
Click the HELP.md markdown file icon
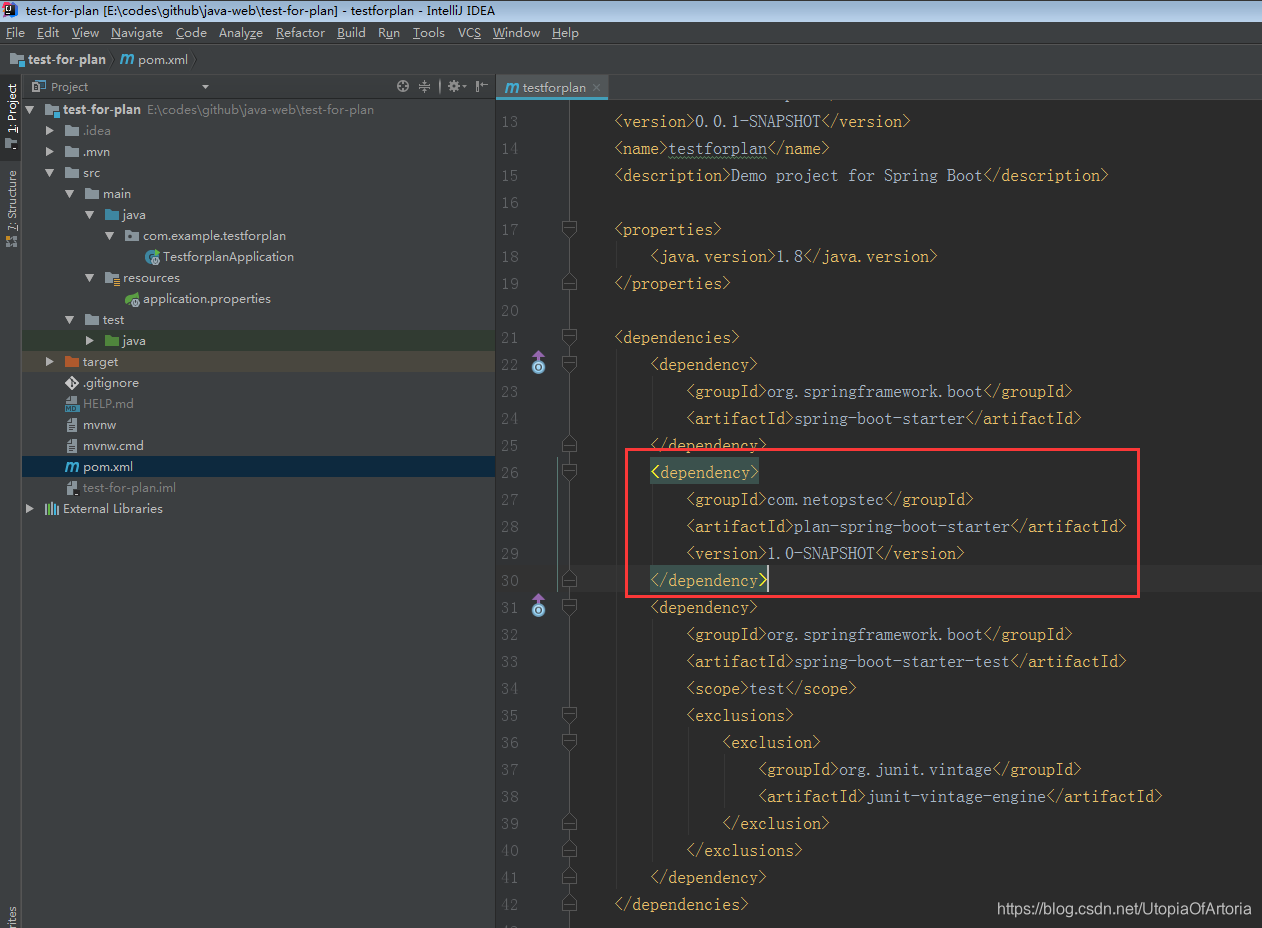click(x=72, y=404)
